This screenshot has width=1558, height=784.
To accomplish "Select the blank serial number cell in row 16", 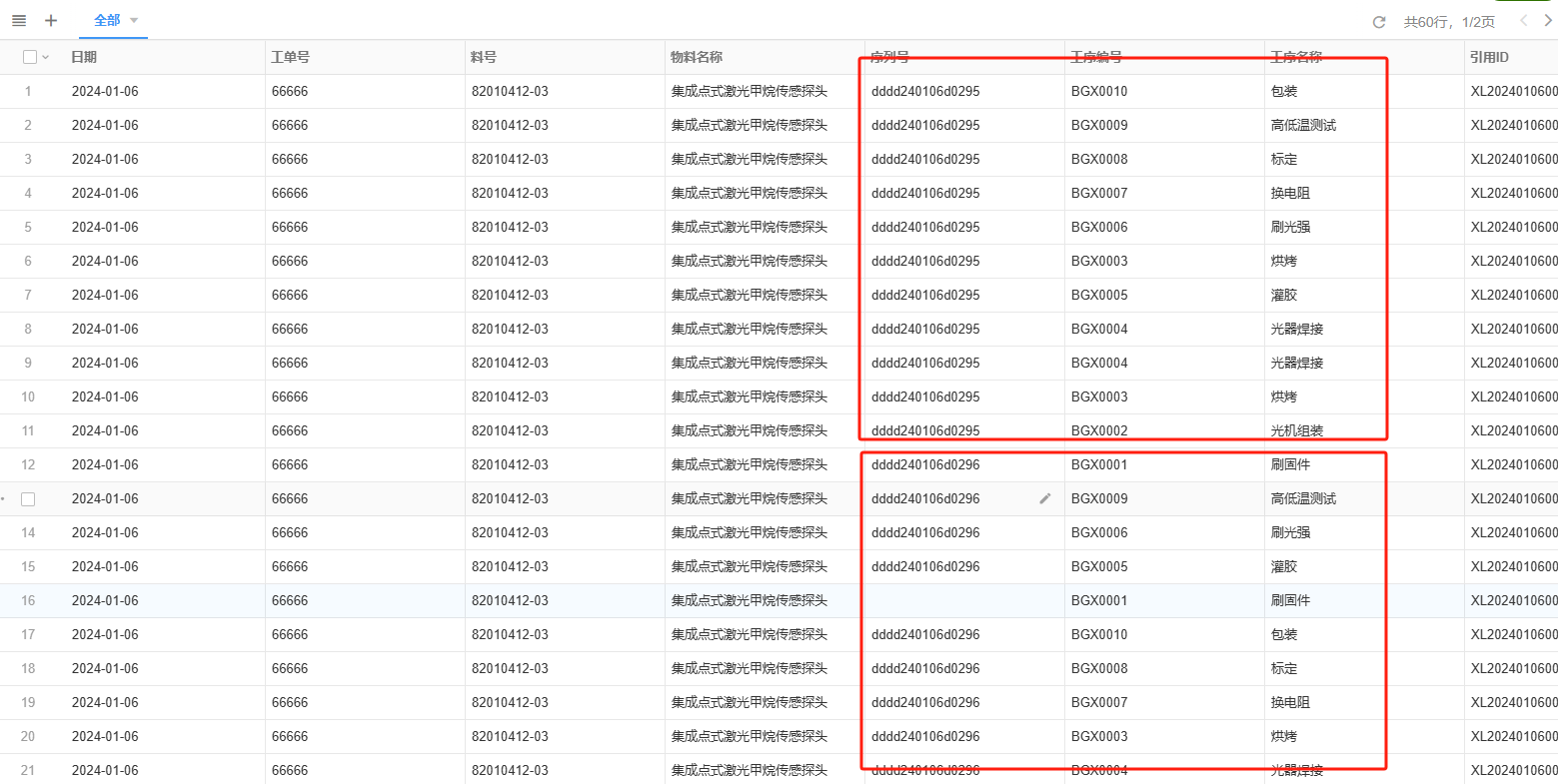I will point(964,600).
